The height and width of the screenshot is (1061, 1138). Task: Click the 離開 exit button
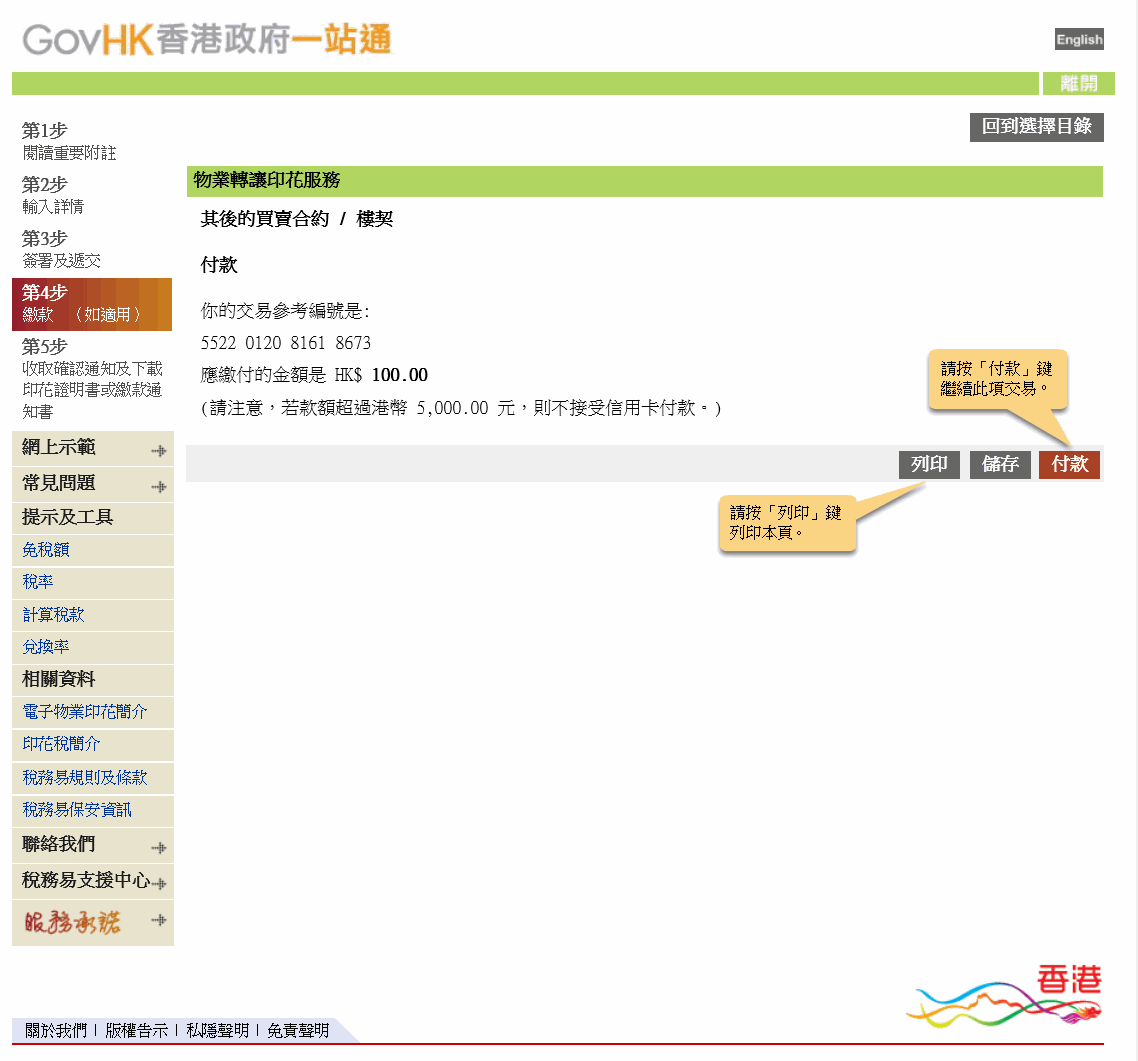click(1077, 83)
